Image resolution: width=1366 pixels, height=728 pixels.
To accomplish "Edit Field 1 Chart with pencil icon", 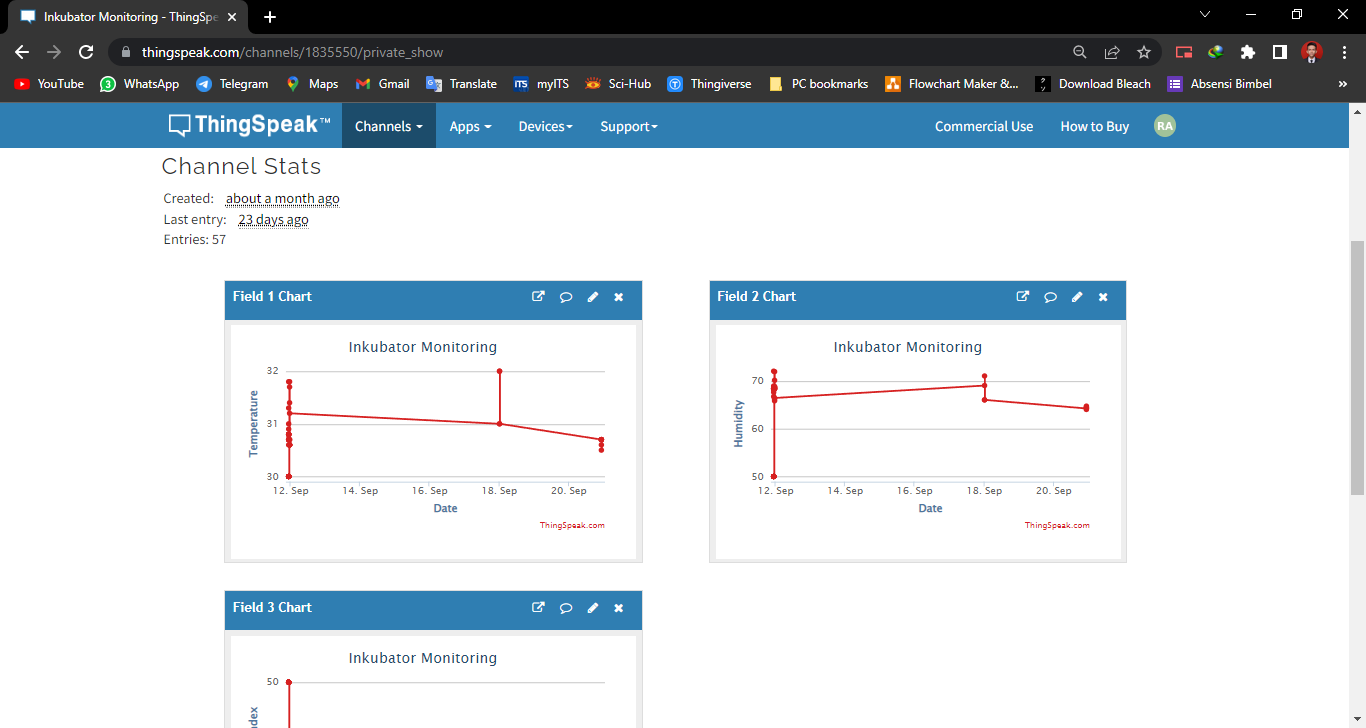I will [592, 297].
